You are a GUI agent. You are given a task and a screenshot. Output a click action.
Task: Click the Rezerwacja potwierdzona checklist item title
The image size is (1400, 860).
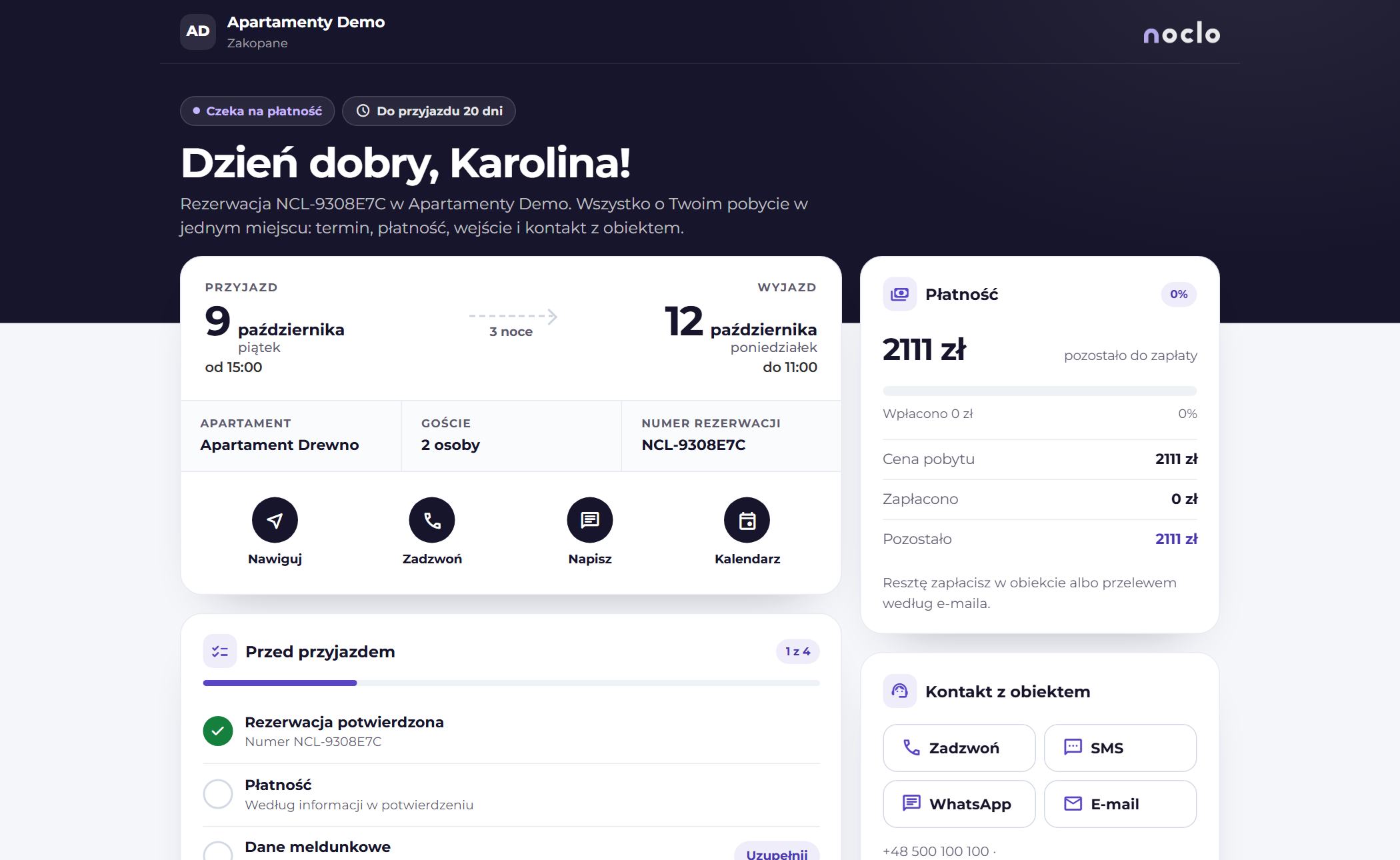[x=344, y=722]
